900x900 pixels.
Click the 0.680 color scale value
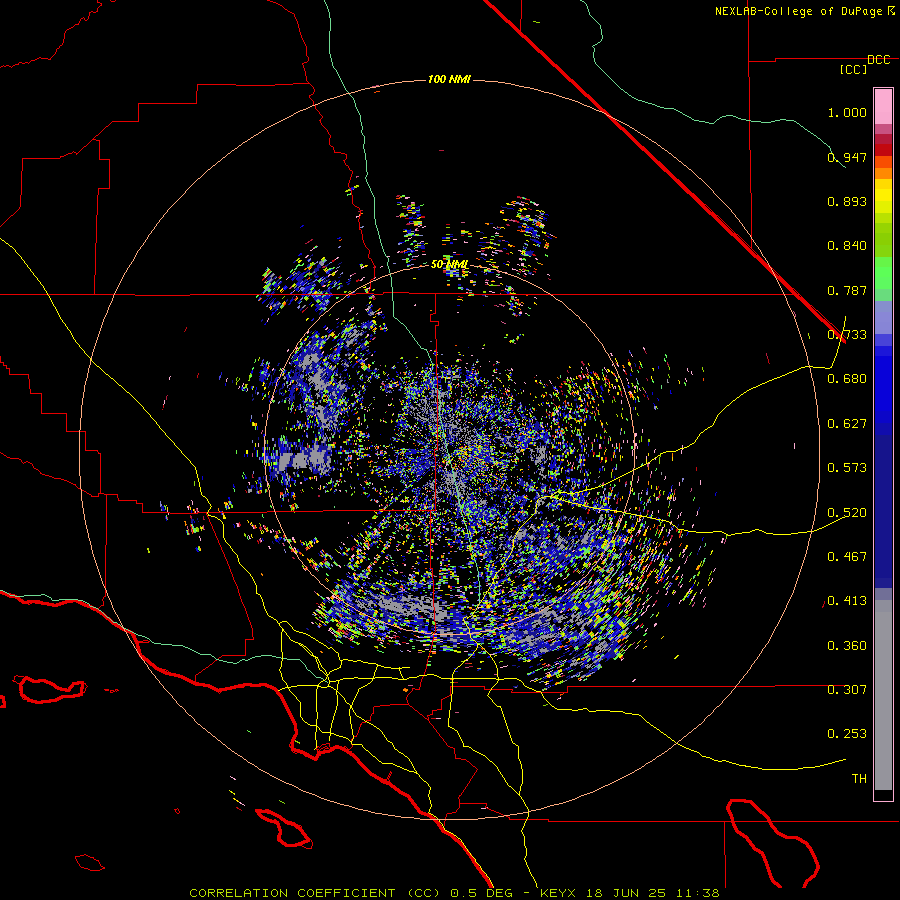click(x=847, y=379)
